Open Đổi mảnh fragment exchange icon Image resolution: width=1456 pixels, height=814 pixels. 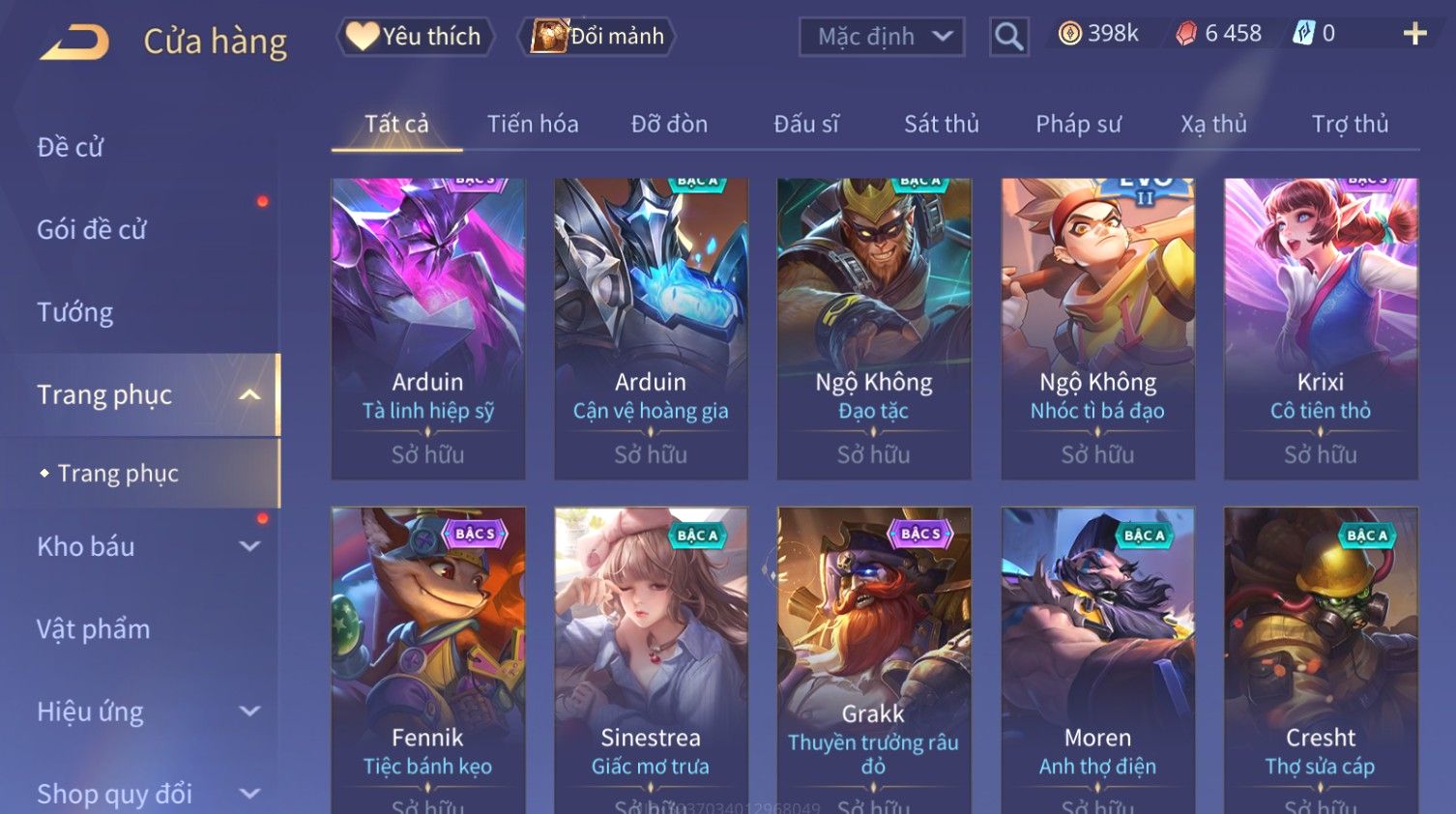(x=597, y=37)
